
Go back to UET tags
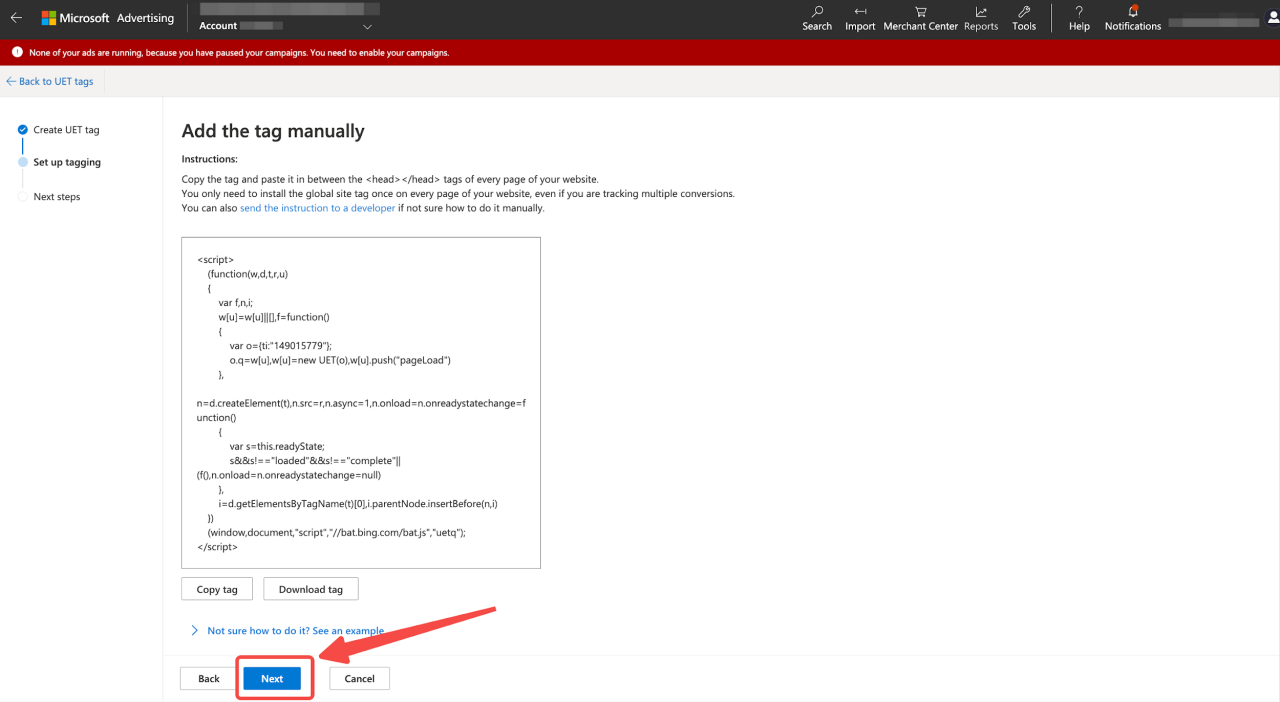pos(50,81)
